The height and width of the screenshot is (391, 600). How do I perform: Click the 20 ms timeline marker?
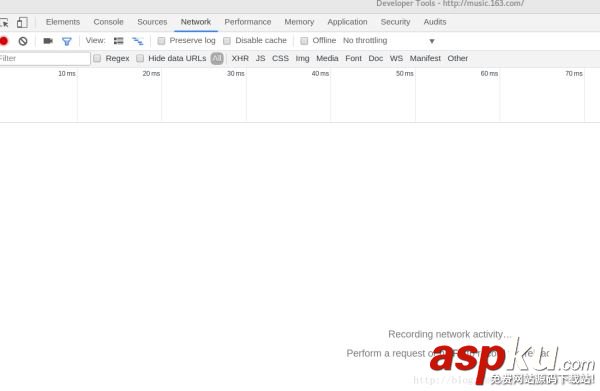(151, 73)
